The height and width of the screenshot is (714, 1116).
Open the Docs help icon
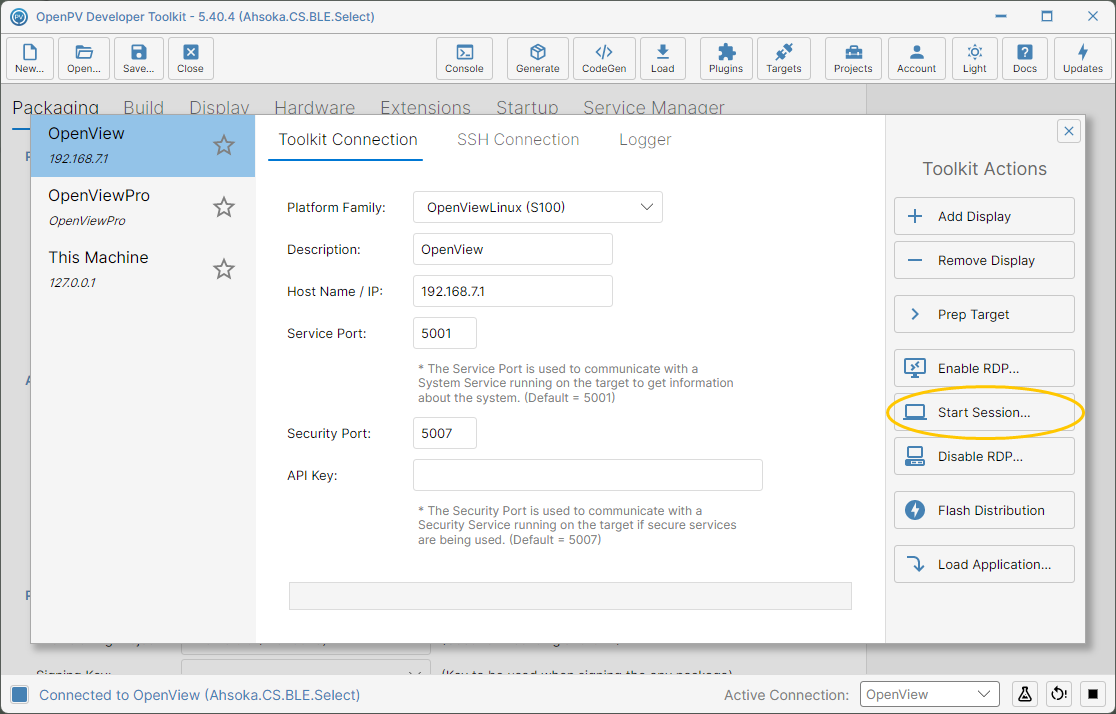click(1025, 58)
